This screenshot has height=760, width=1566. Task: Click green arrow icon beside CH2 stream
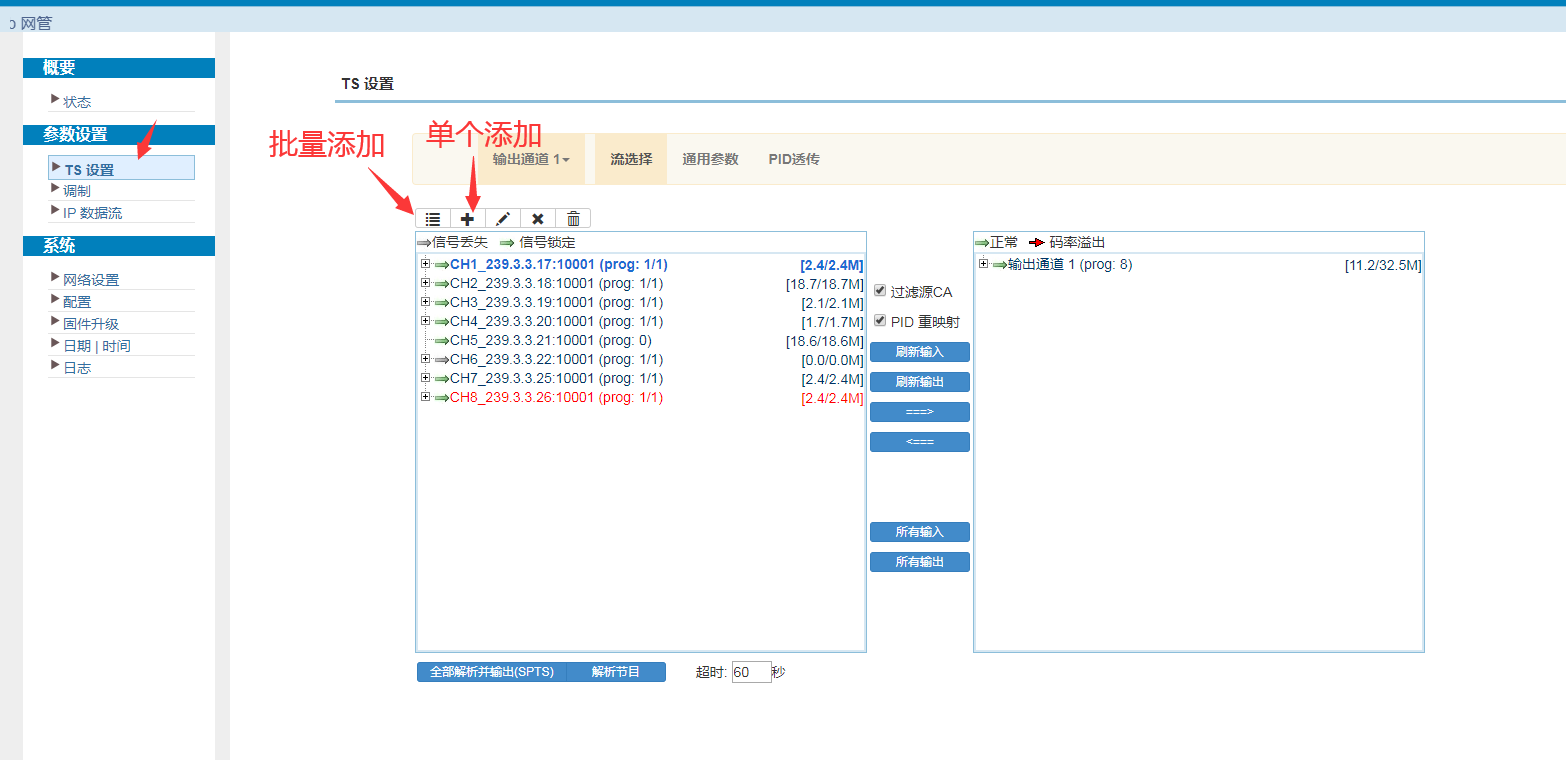click(442, 284)
